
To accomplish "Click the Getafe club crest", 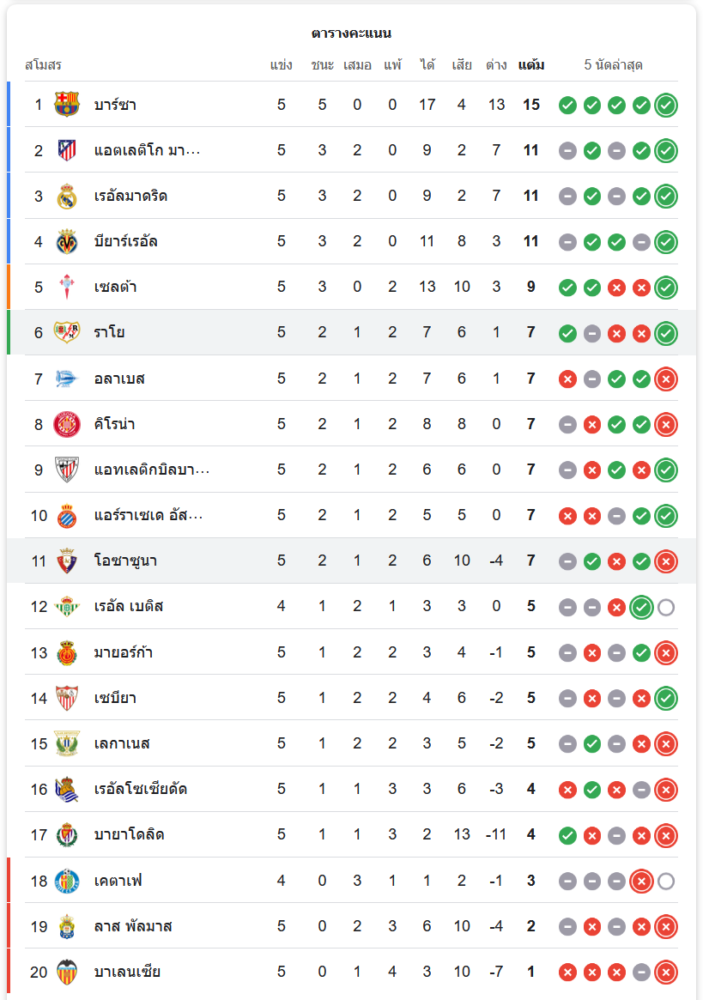I will pyautogui.click(x=67, y=881).
